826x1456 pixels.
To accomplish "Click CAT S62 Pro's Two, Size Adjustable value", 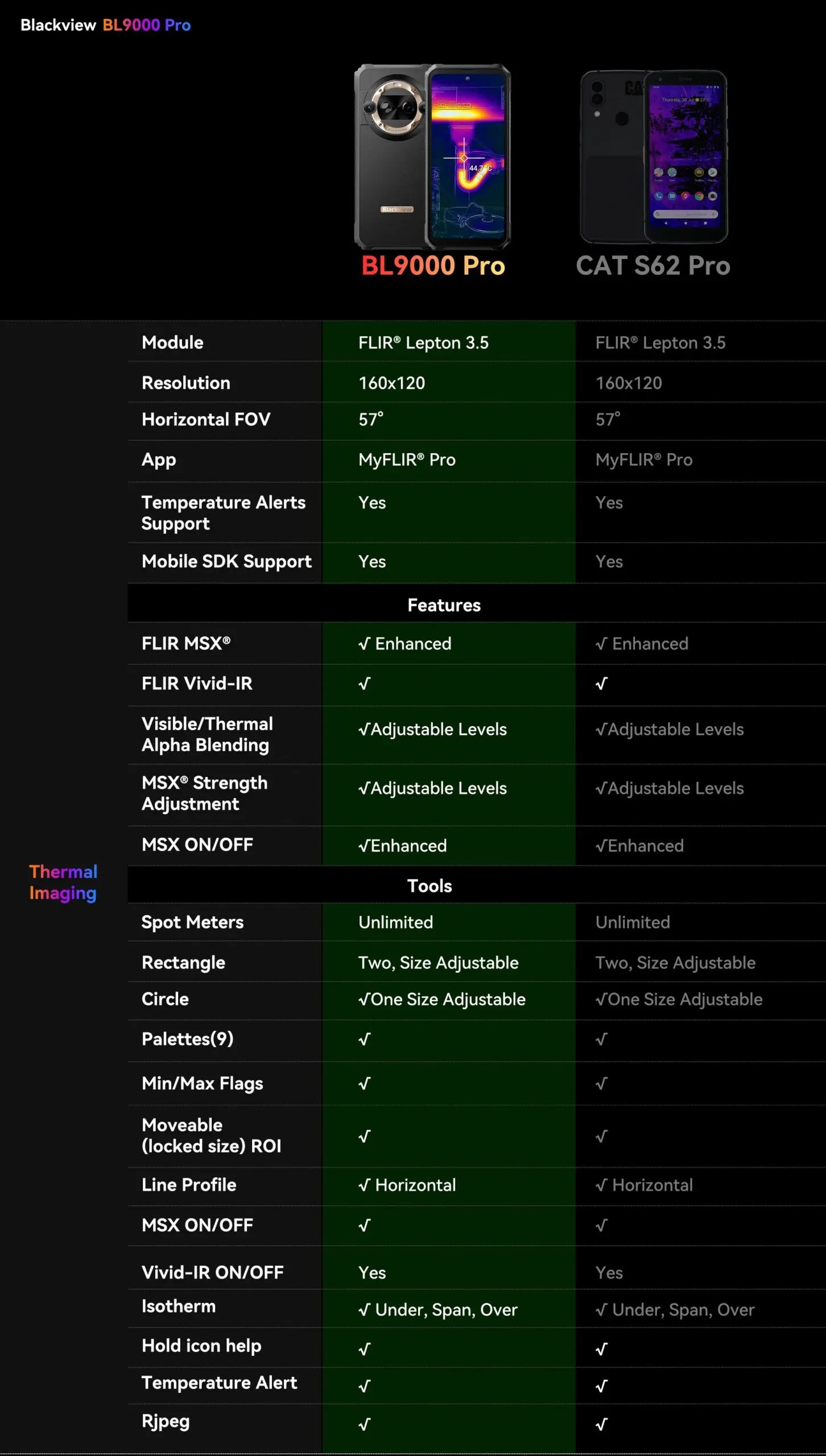I will click(675, 962).
